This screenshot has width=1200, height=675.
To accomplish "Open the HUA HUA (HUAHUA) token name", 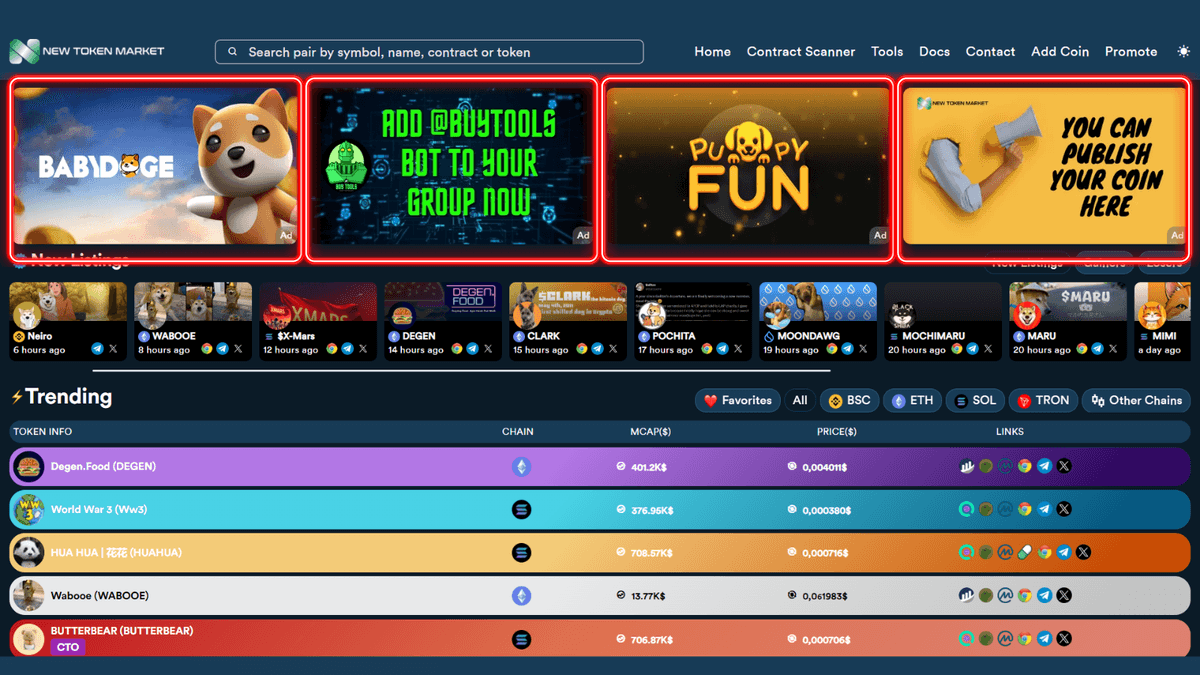I will 116,553.
